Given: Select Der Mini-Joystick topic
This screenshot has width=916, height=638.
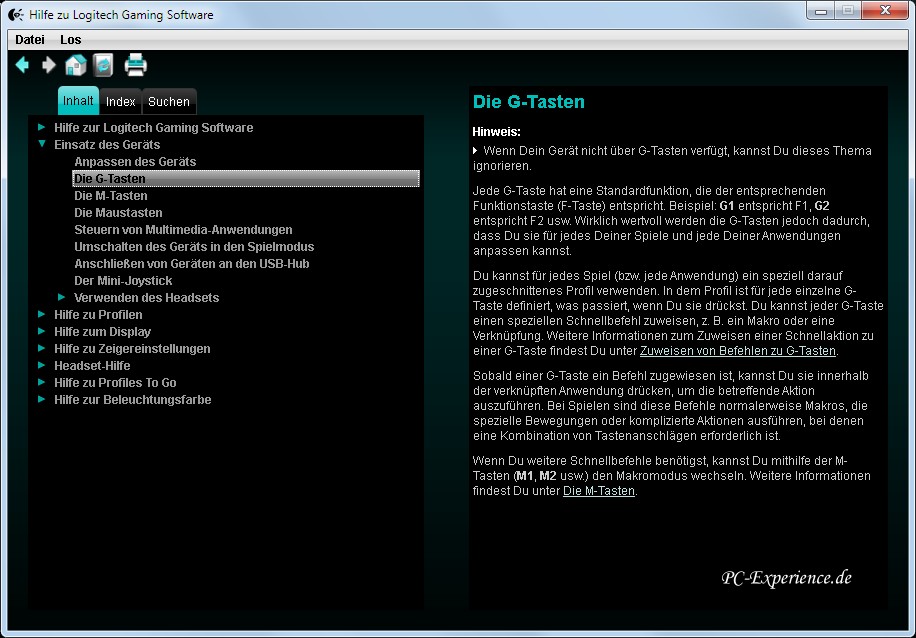Looking at the screenshot, I should 123,281.
